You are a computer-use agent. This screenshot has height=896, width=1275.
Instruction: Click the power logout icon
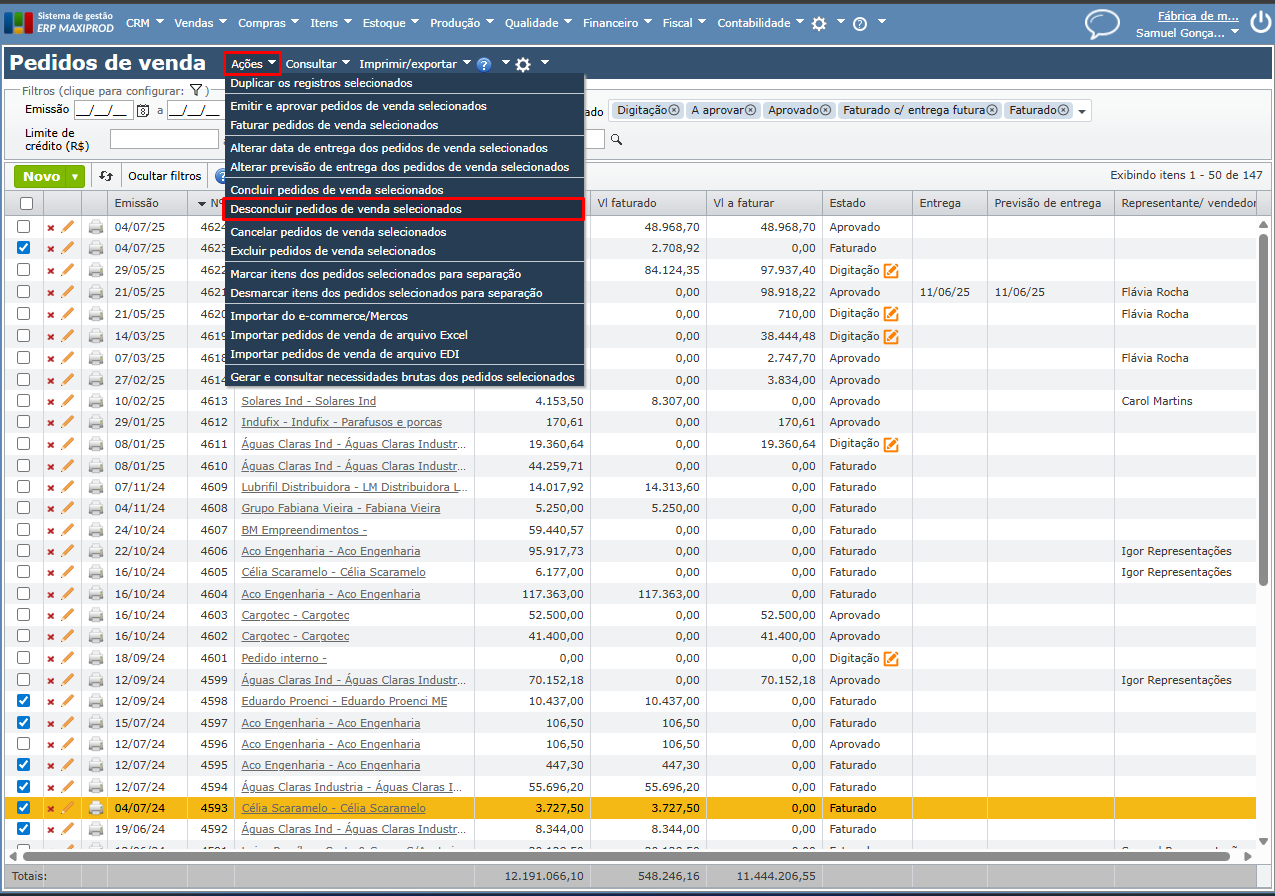pyautogui.click(x=1260, y=19)
